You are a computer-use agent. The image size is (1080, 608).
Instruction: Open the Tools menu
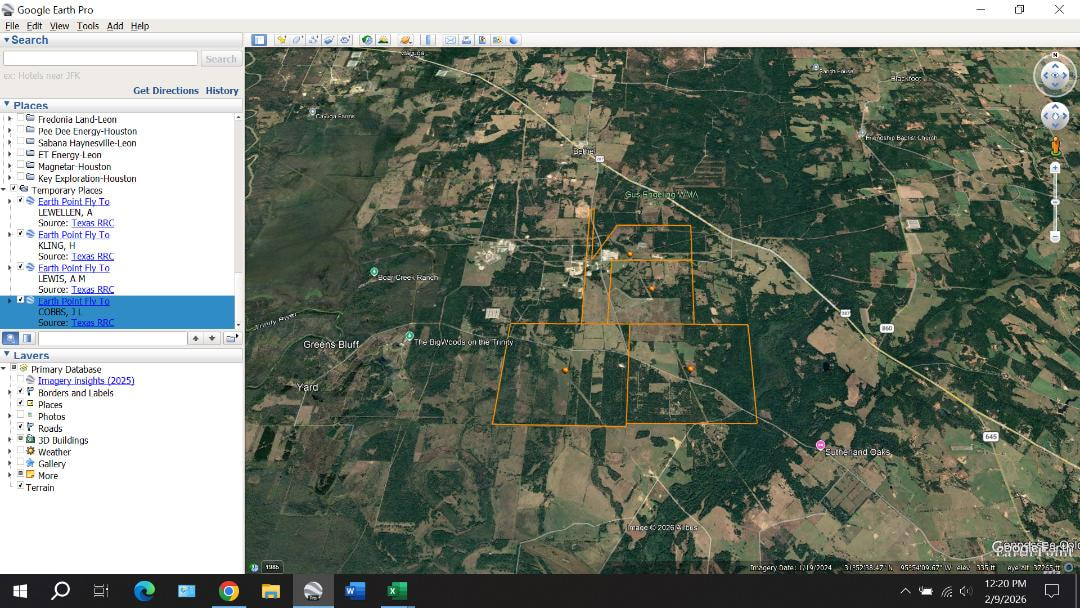88,26
